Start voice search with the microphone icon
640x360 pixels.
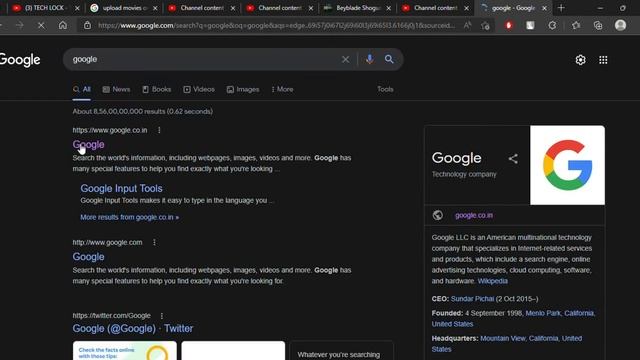point(369,59)
